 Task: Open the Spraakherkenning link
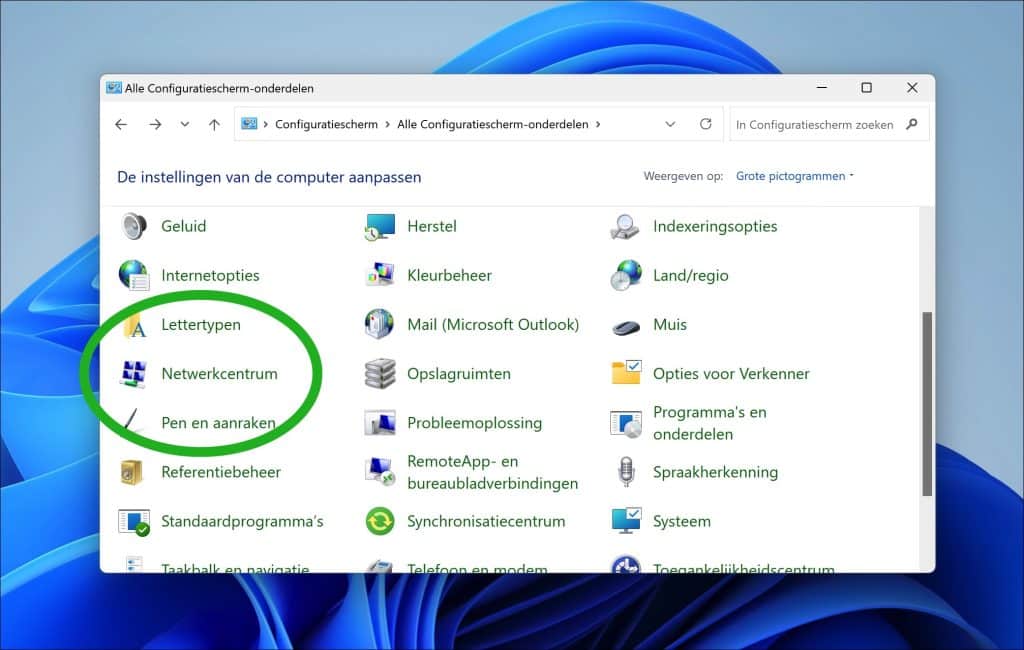716,472
